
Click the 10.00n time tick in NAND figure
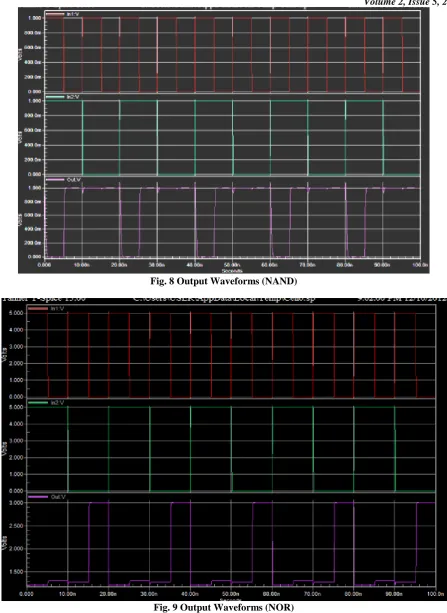click(81, 265)
